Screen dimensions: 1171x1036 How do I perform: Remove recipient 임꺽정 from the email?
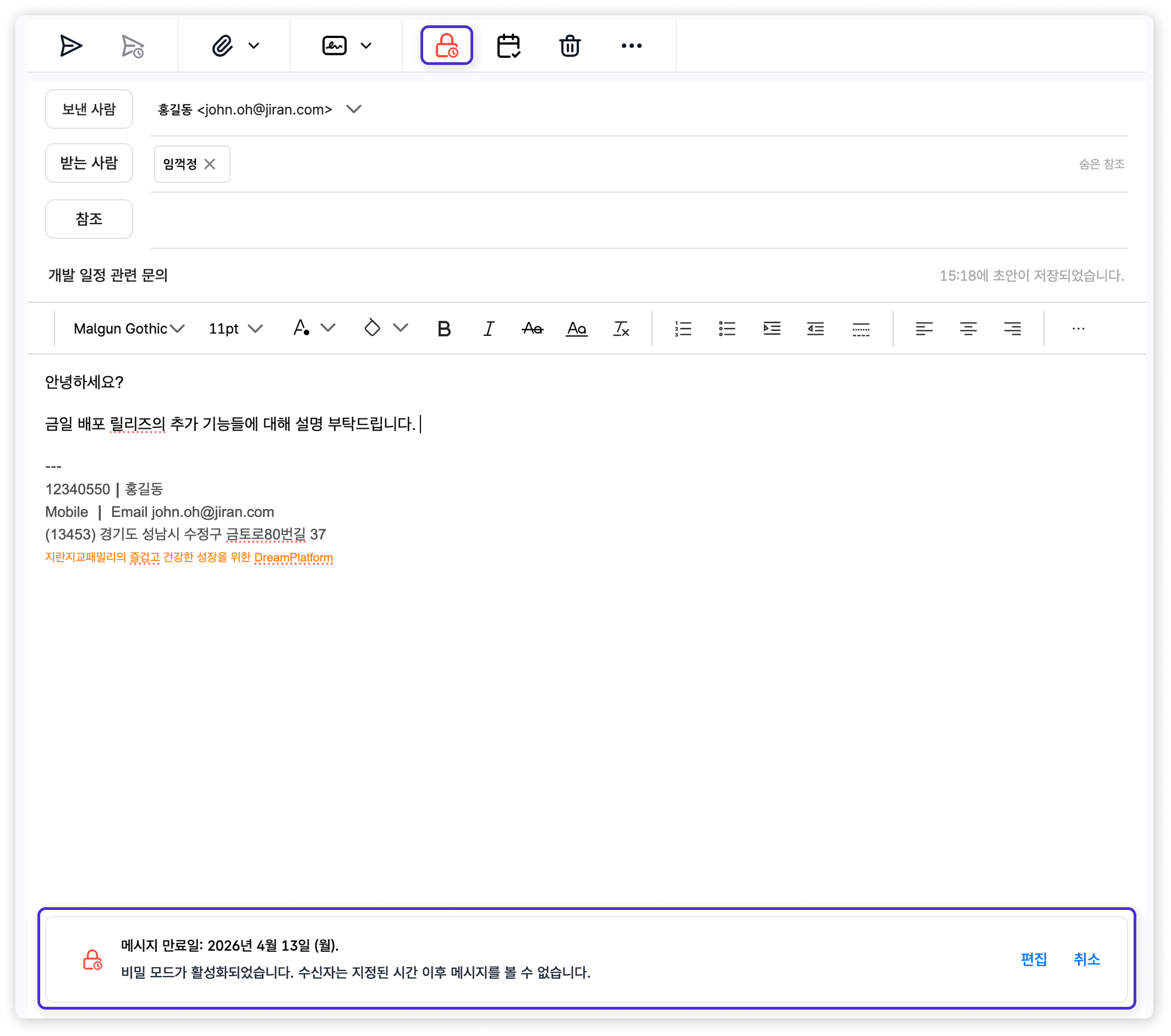[210, 164]
